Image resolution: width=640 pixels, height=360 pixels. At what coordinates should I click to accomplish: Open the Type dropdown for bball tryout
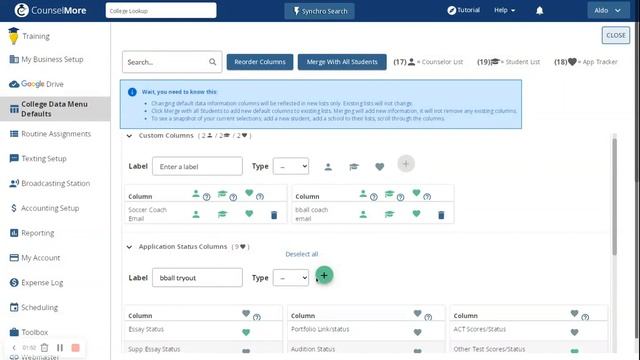[291, 278]
